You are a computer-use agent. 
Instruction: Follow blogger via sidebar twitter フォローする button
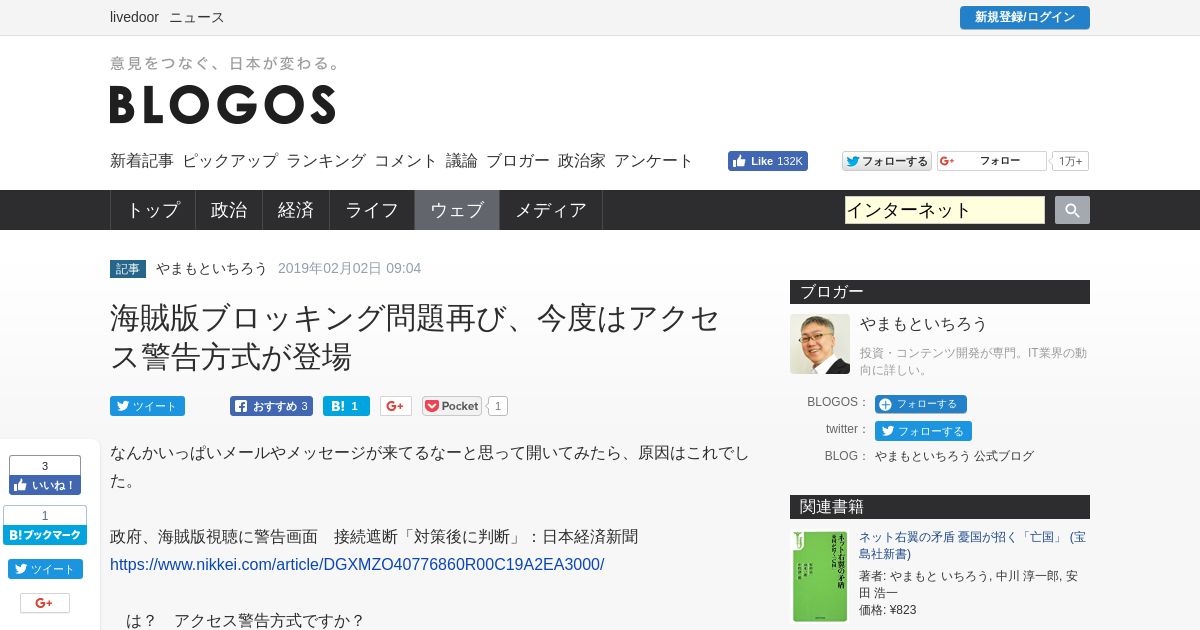tap(923, 431)
